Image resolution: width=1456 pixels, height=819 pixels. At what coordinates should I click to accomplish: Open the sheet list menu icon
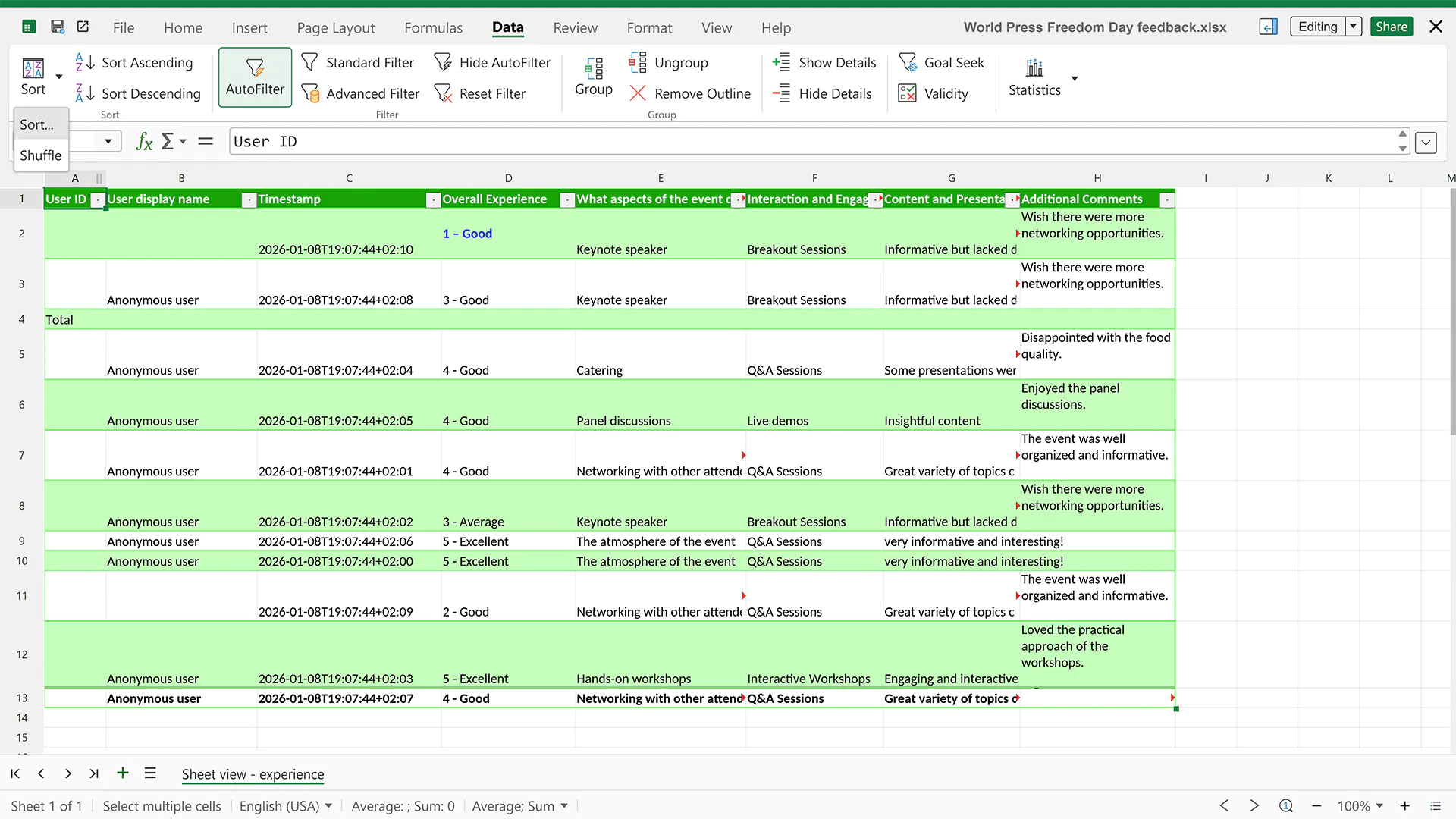150,773
